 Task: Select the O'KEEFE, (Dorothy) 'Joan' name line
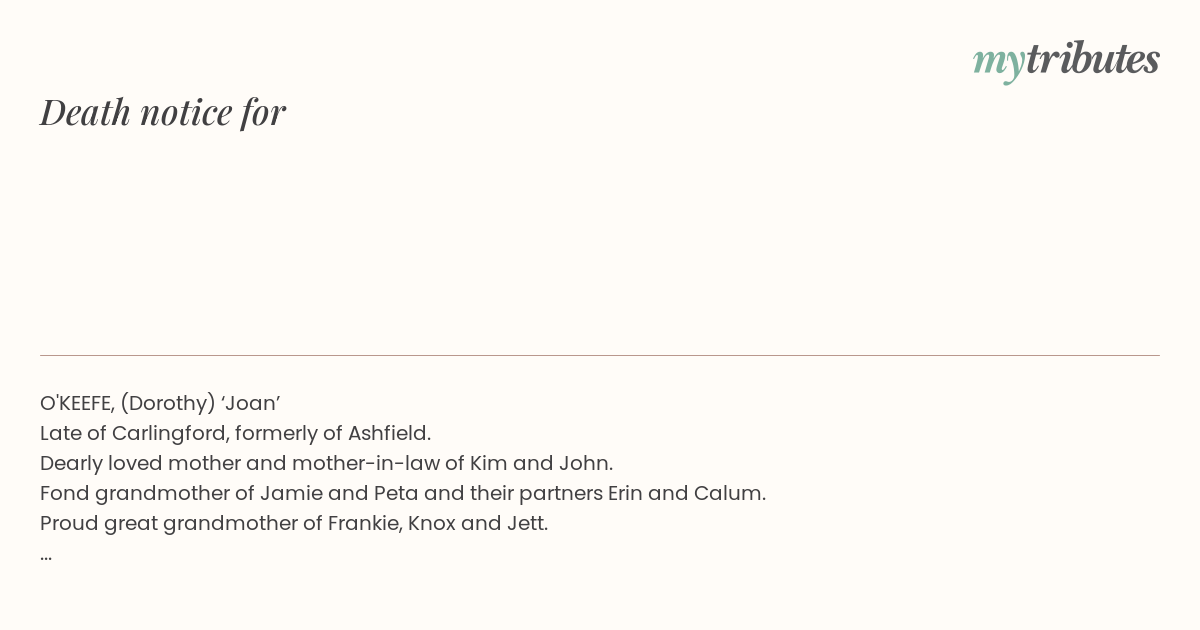pos(160,403)
